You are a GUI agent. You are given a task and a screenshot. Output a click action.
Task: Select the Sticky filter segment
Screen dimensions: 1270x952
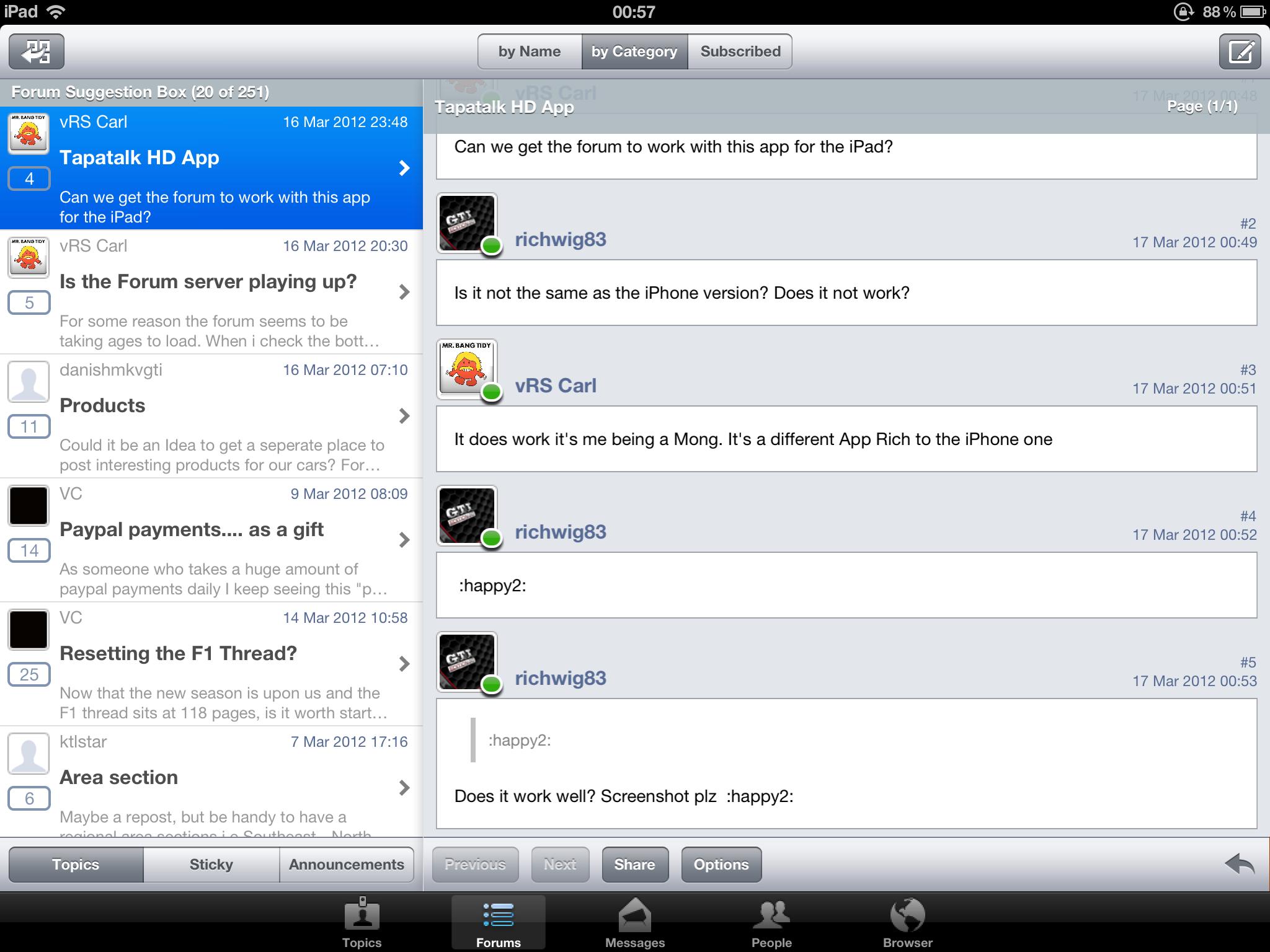(x=211, y=865)
